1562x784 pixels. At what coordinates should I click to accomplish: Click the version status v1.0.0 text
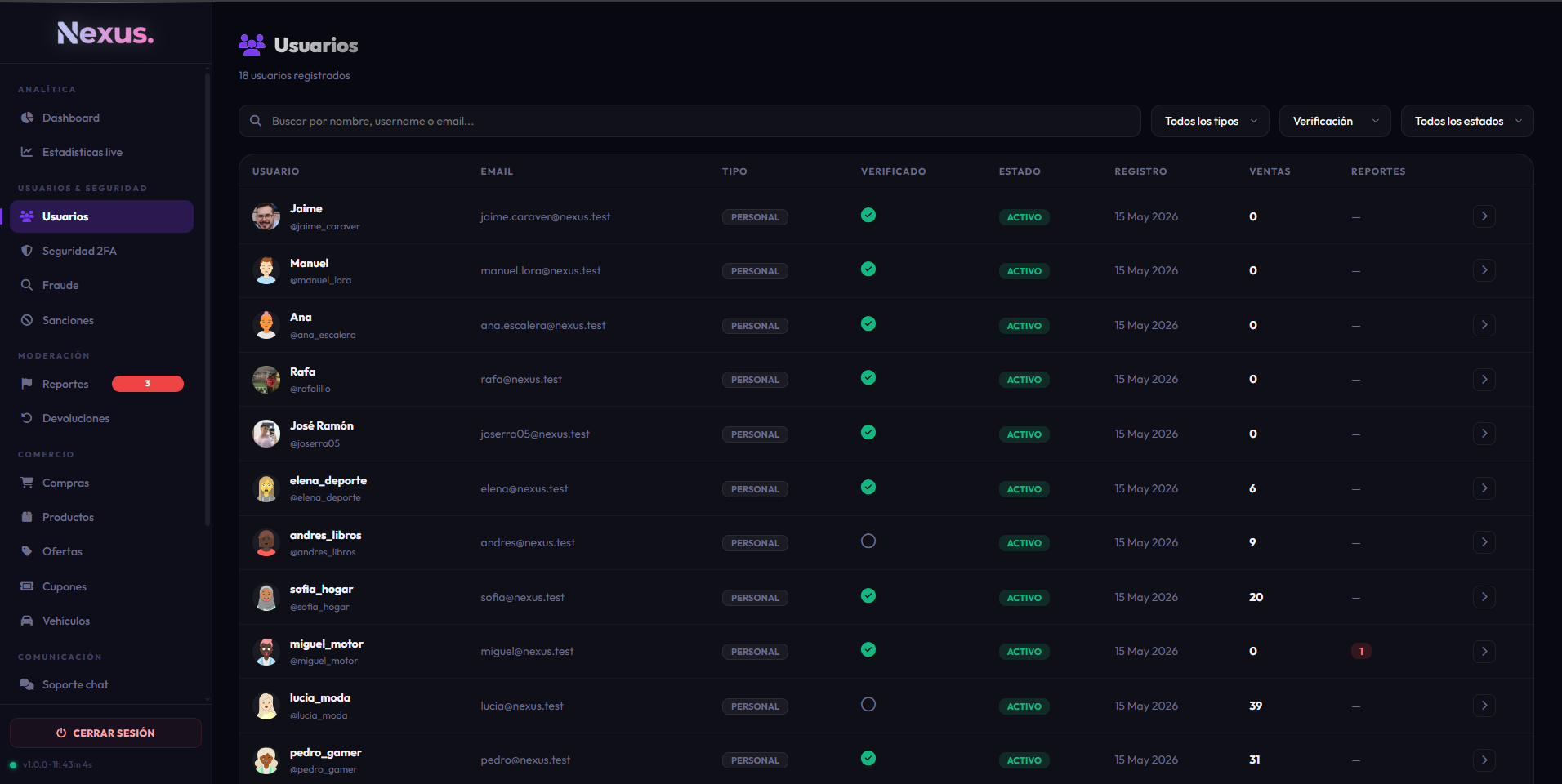pyautogui.click(x=57, y=764)
